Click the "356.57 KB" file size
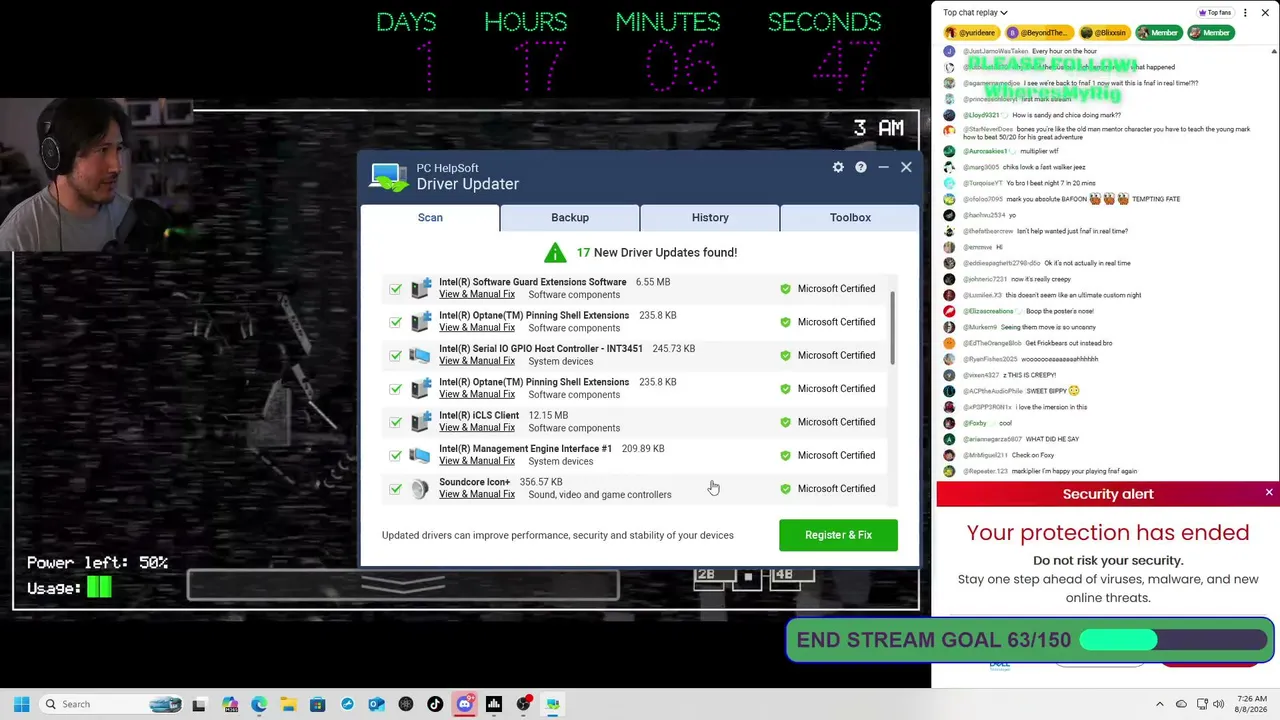Image resolution: width=1280 pixels, height=720 pixels. coord(541,482)
